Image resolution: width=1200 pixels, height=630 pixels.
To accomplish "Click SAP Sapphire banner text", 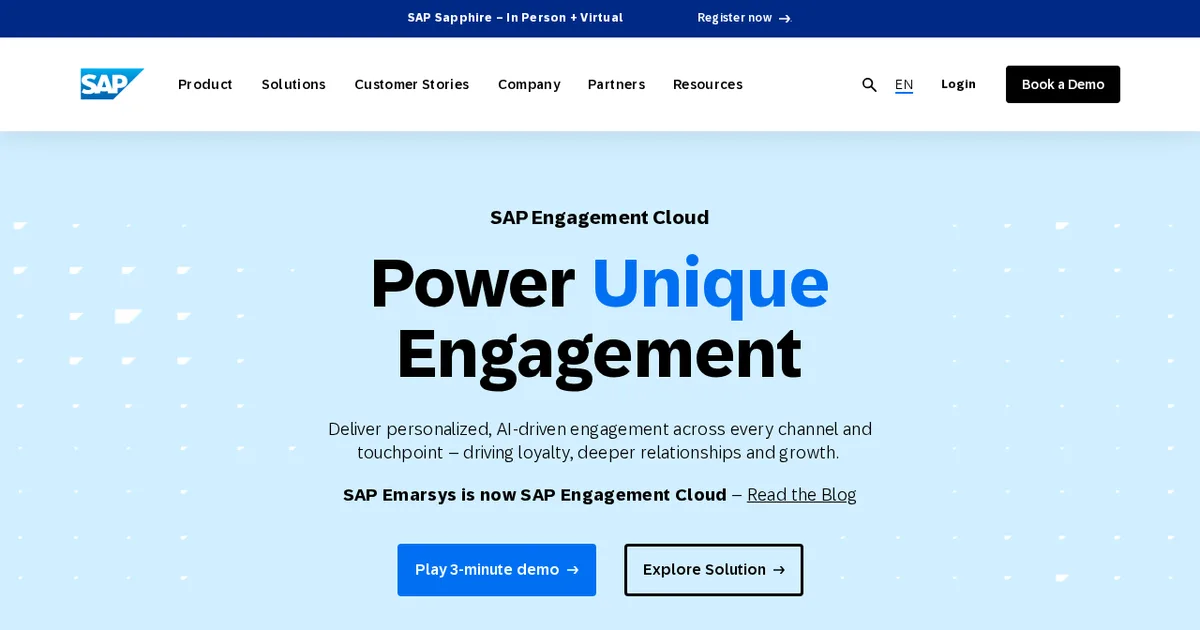I will pos(515,18).
